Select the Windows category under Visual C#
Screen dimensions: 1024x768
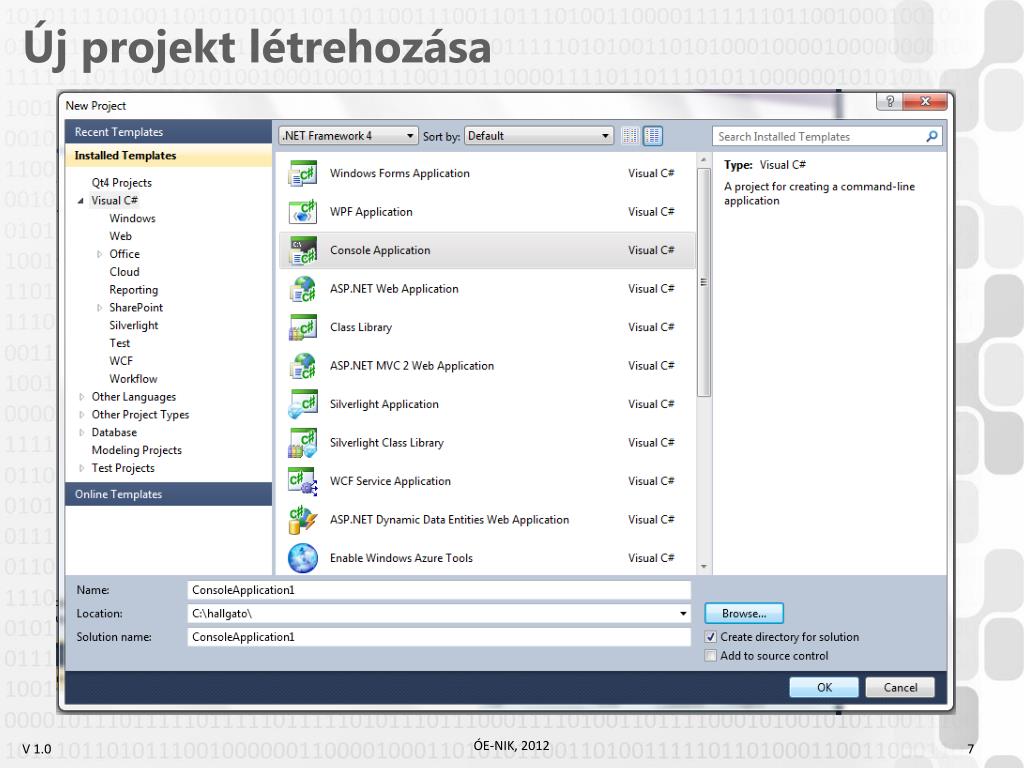point(133,218)
